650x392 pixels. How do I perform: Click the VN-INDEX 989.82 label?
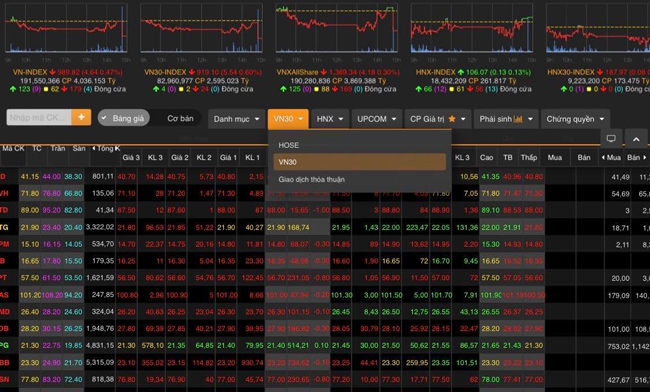click(x=68, y=72)
